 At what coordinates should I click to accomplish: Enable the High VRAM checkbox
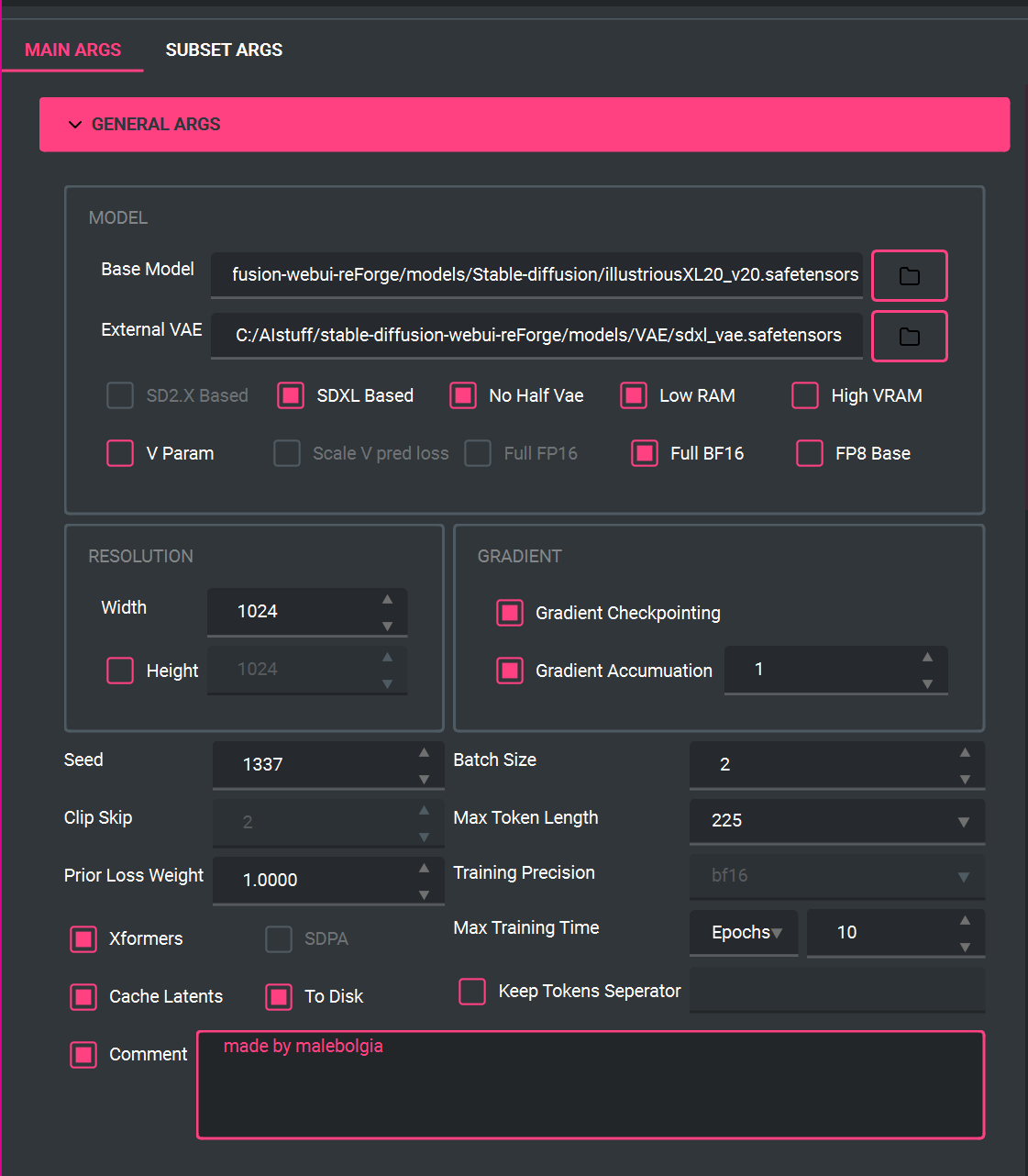coord(805,395)
